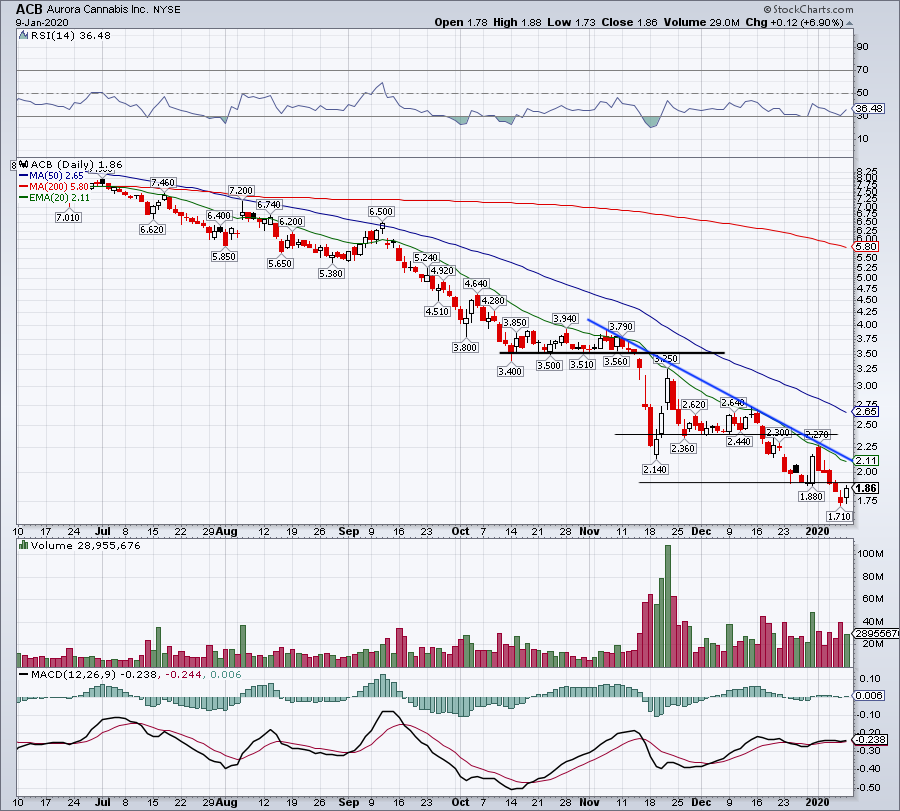
Task: Click the EMA(20) 2.11 legend entry
Action: pos(59,197)
